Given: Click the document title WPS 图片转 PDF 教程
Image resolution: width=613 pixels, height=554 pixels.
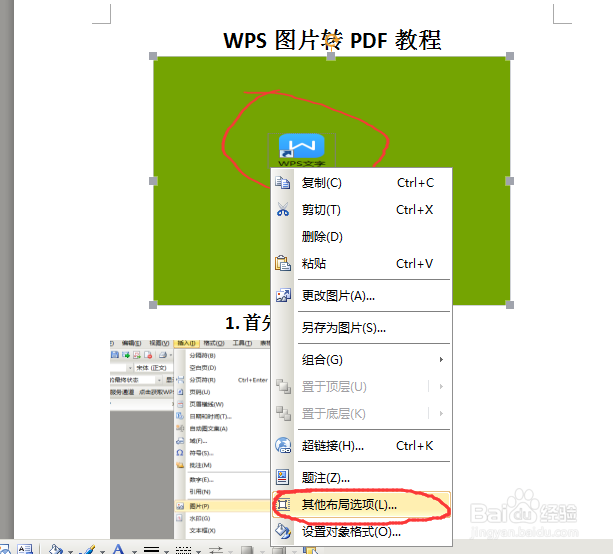Looking at the screenshot, I should point(332,40).
